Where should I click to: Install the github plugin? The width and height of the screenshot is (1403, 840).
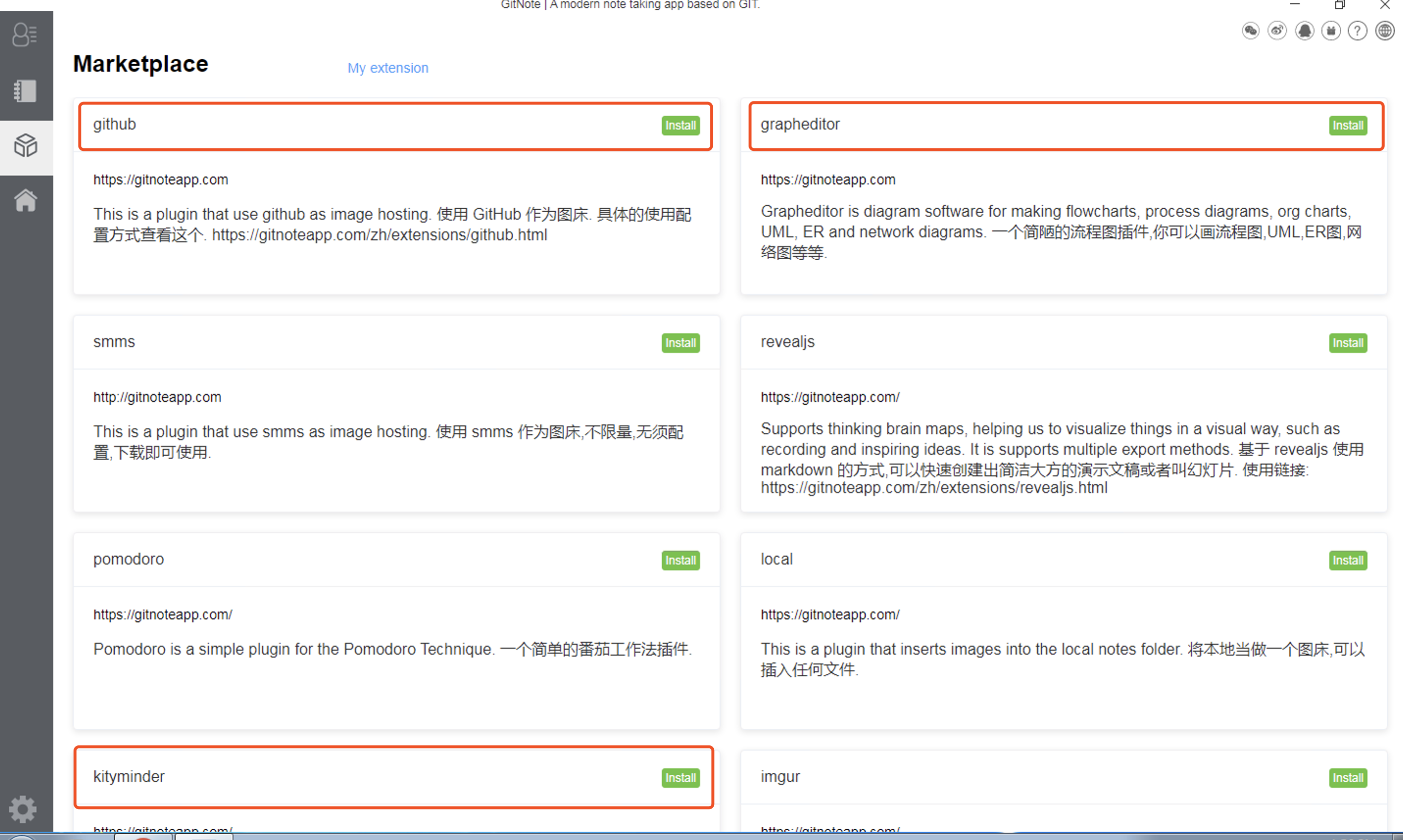pyautogui.click(x=680, y=125)
